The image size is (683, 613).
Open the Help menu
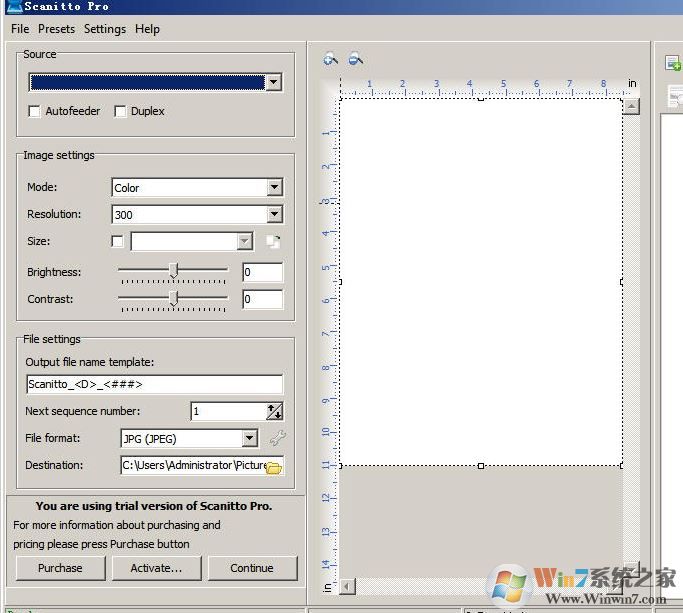pos(147,29)
